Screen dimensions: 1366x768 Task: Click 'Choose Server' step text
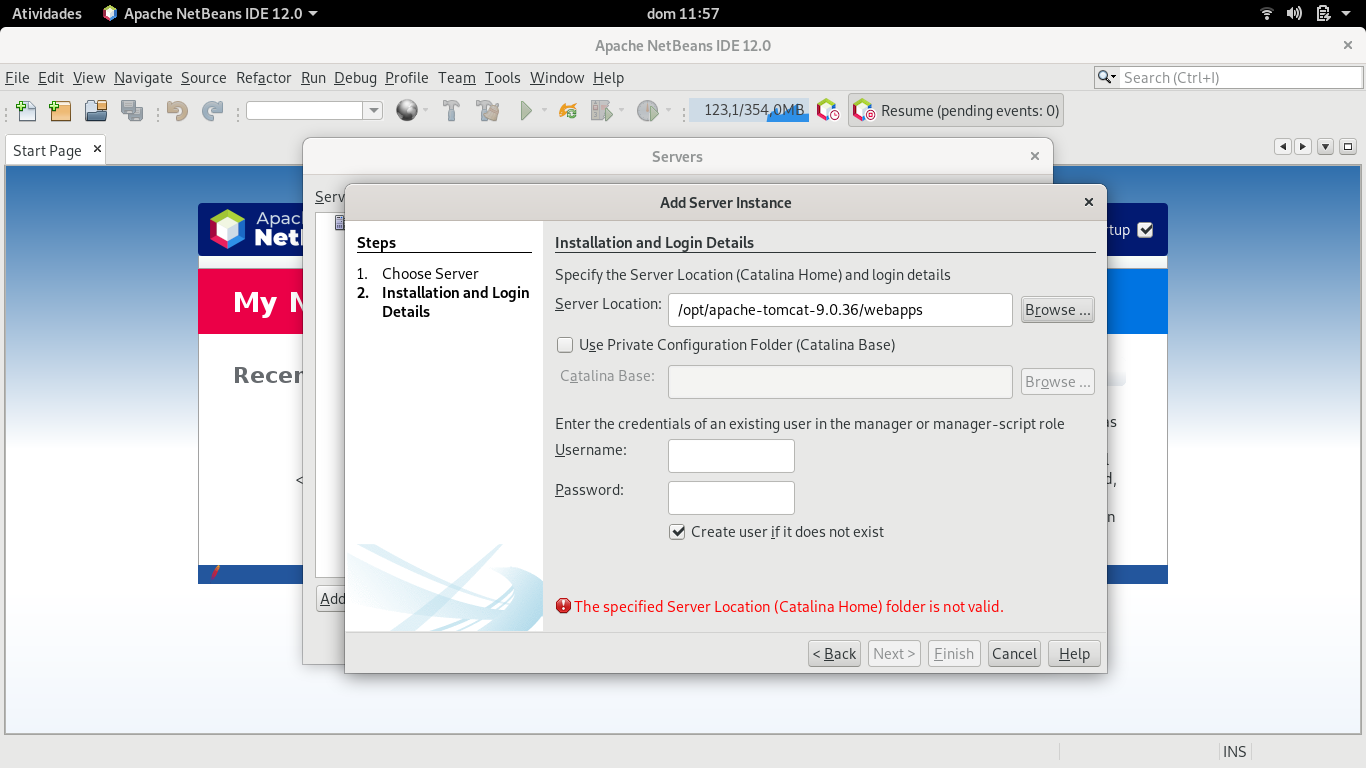tap(430, 274)
